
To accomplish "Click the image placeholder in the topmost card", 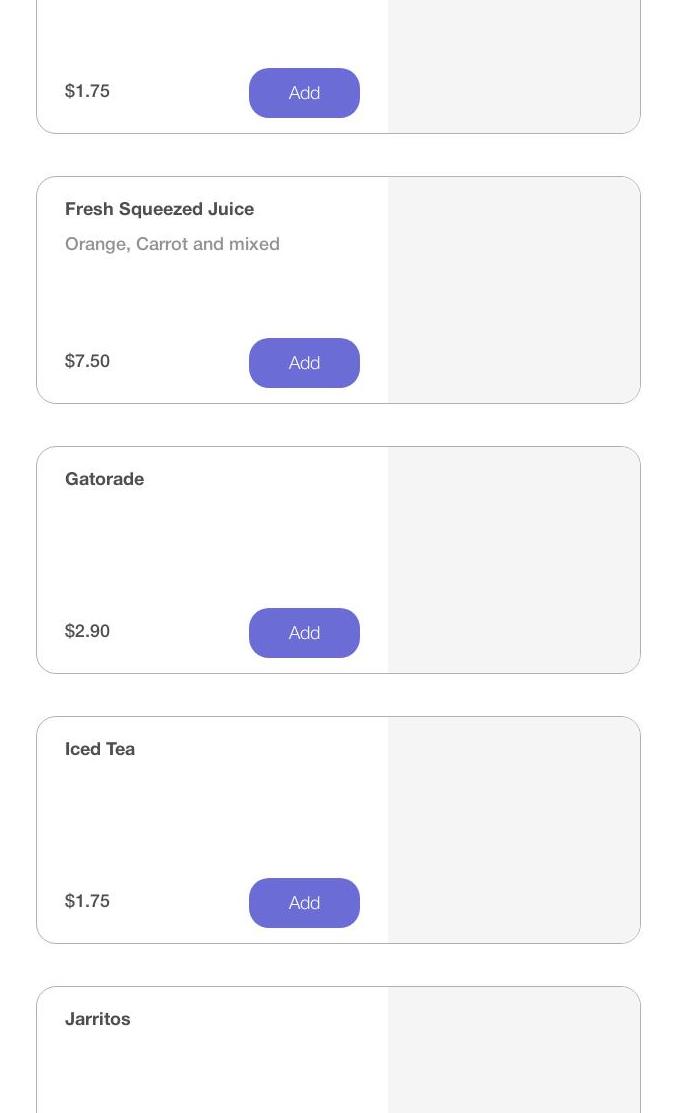I will pyautogui.click(x=513, y=66).
